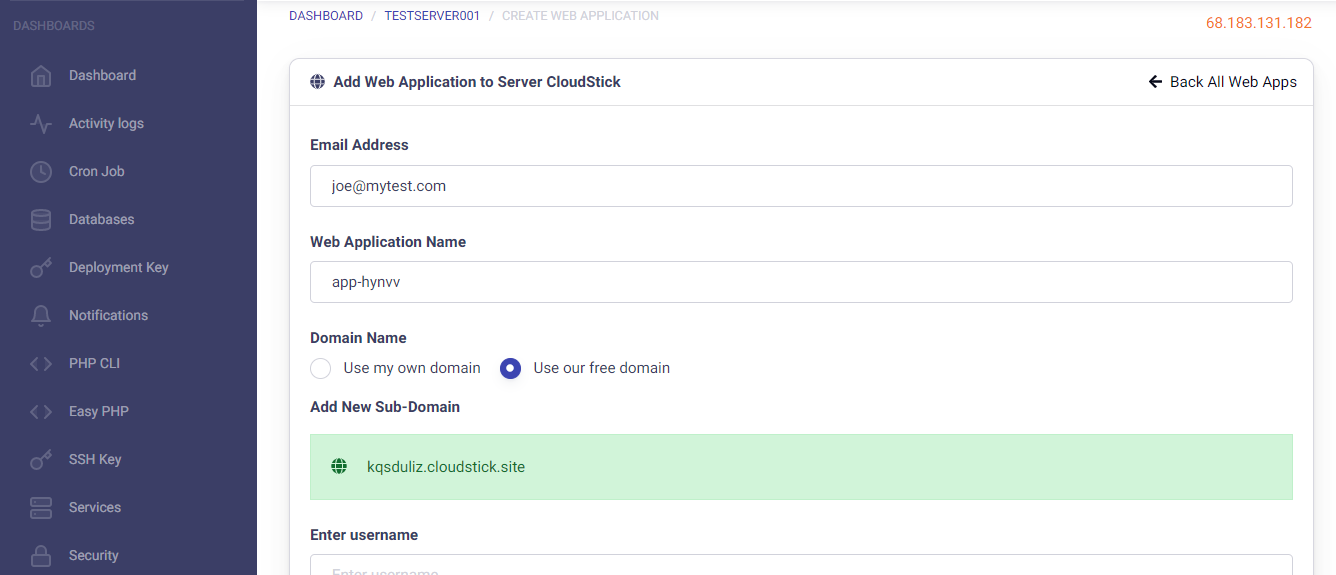Viewport: 1336px width, 575px height.
Task: Click the PHP CLI code brackets icon
Action: coord(41,364)
